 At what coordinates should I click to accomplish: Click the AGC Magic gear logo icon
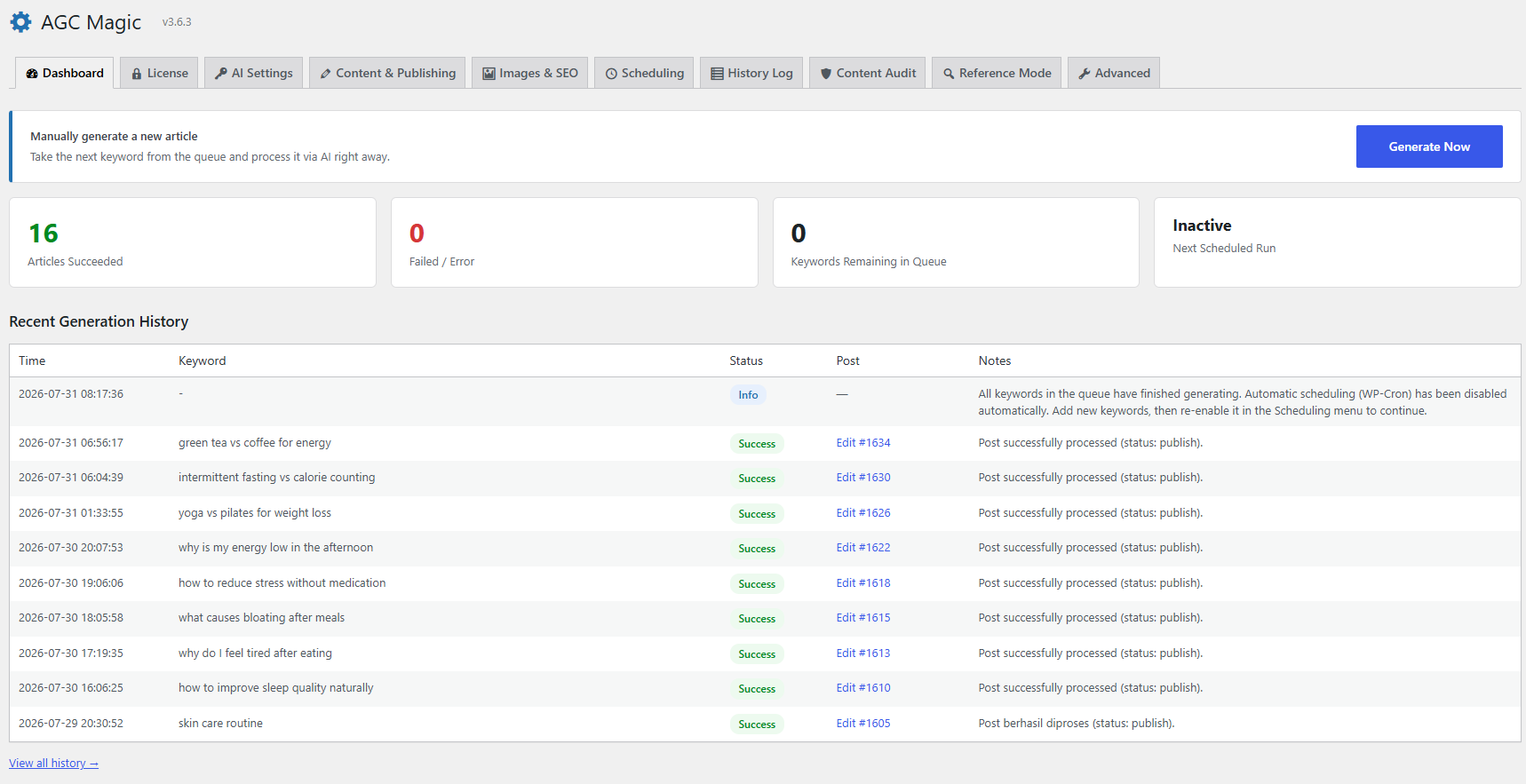tap(20, 22)
